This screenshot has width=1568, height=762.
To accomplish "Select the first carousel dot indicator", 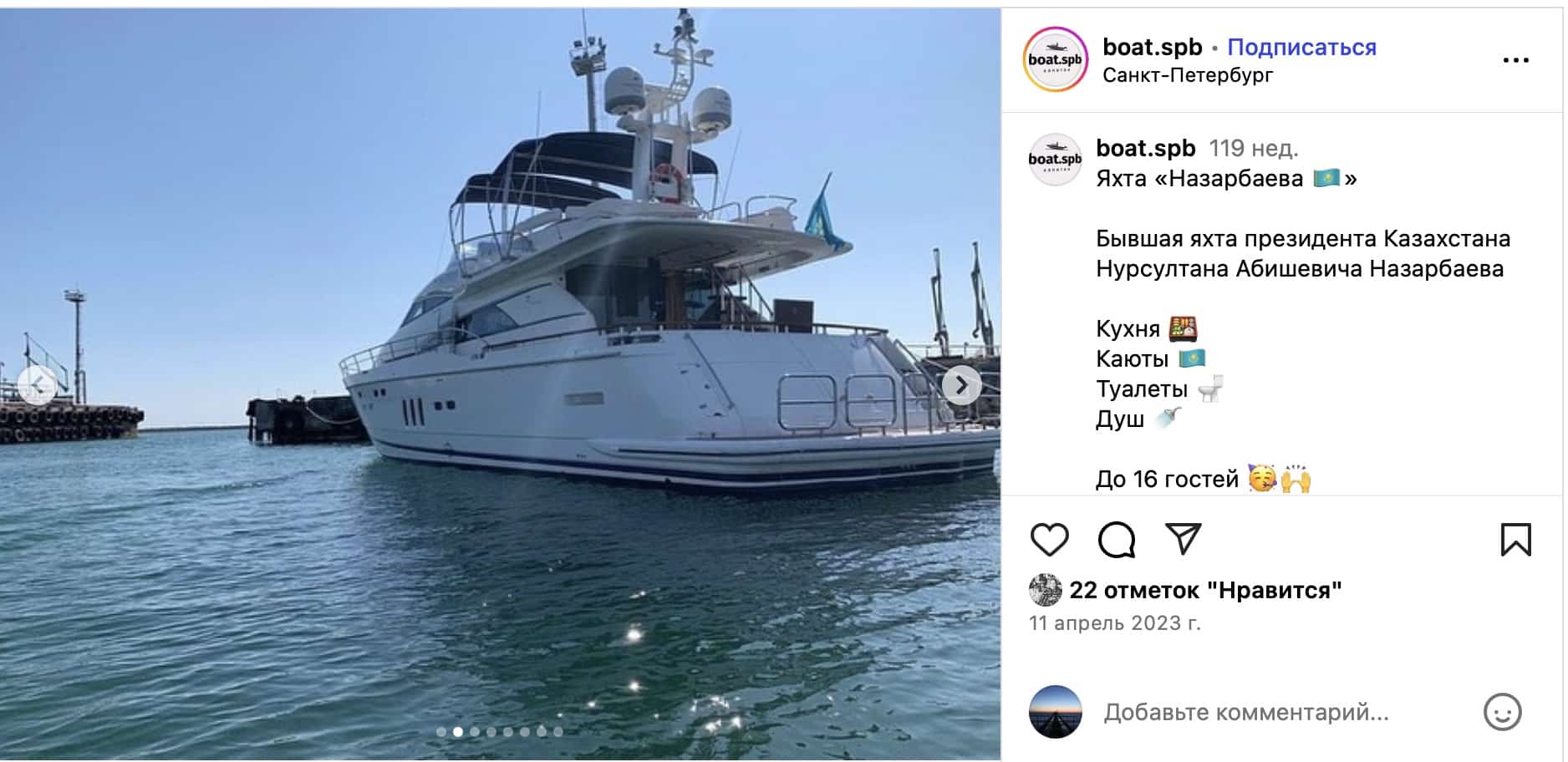I will click(x=441, y=732).
